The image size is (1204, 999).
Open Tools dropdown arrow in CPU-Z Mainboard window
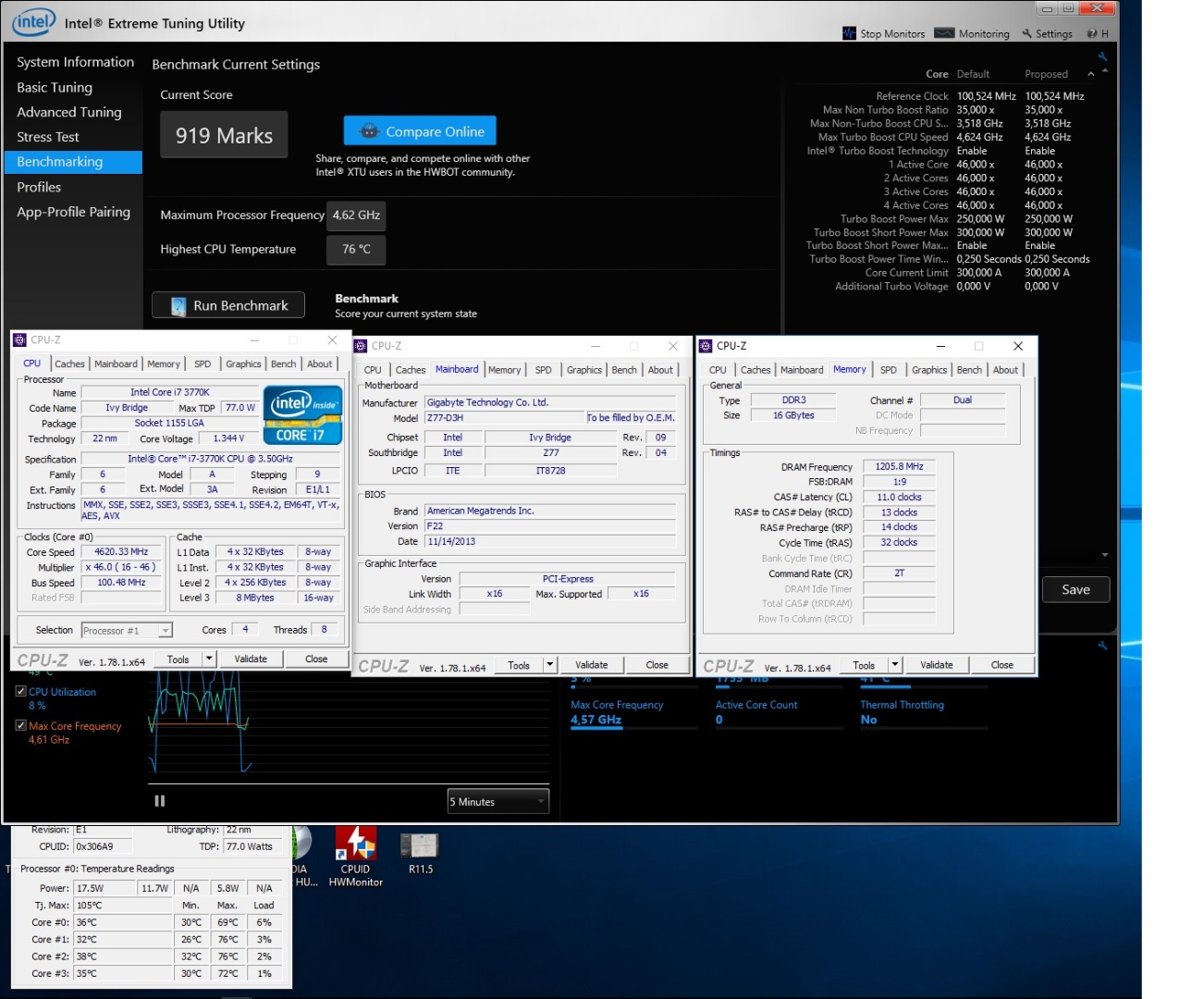click(x=551, y=664)
